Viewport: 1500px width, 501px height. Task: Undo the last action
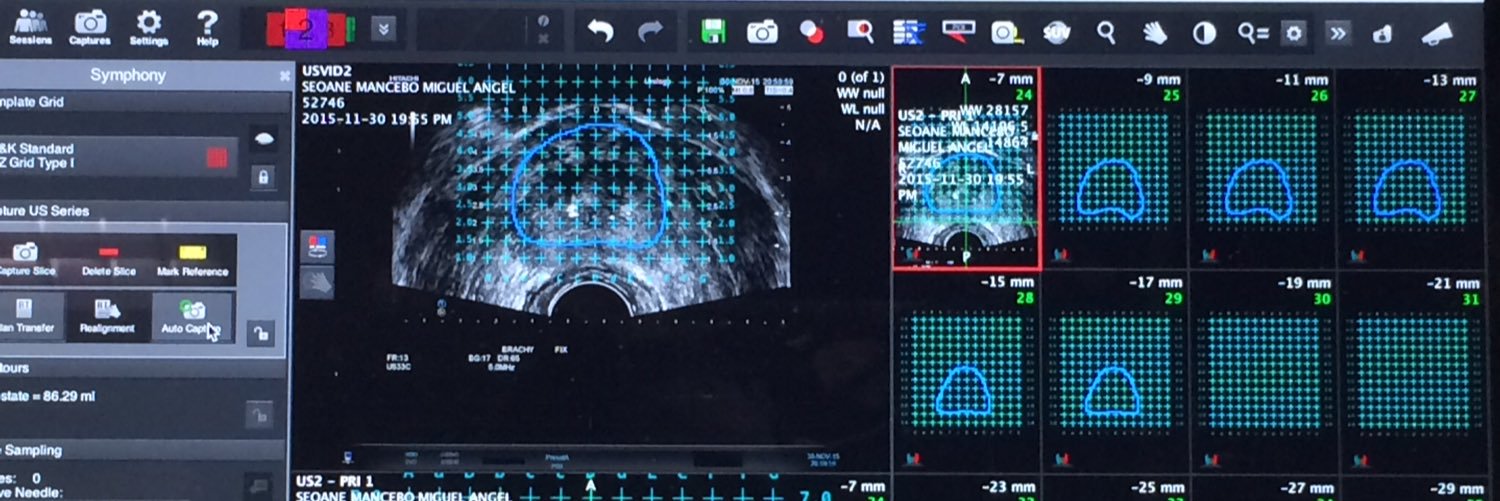[x=600, y=32]
